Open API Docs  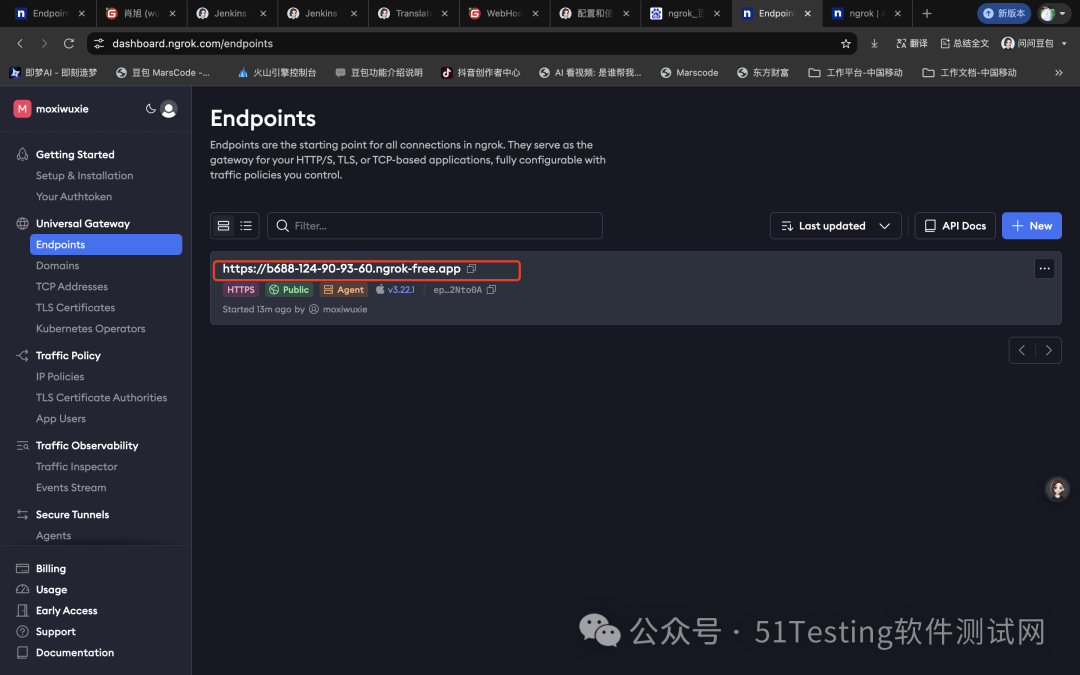click(955, 226)
